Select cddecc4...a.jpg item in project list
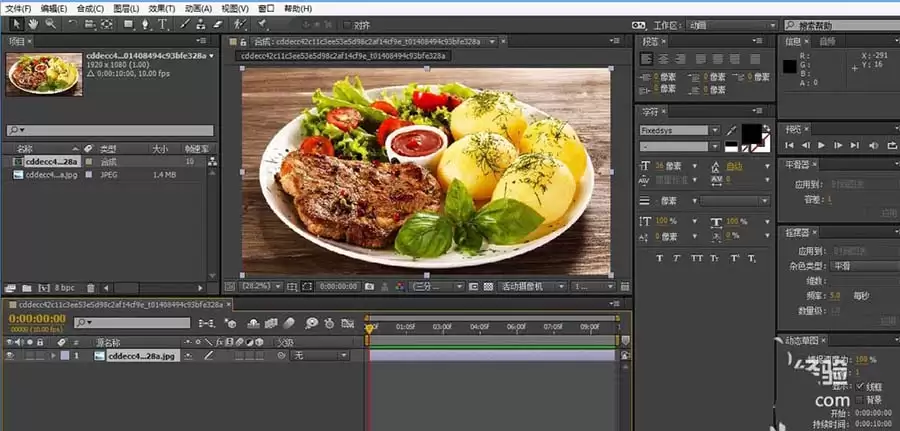This screenshot has width=900, height=431. 52,174
